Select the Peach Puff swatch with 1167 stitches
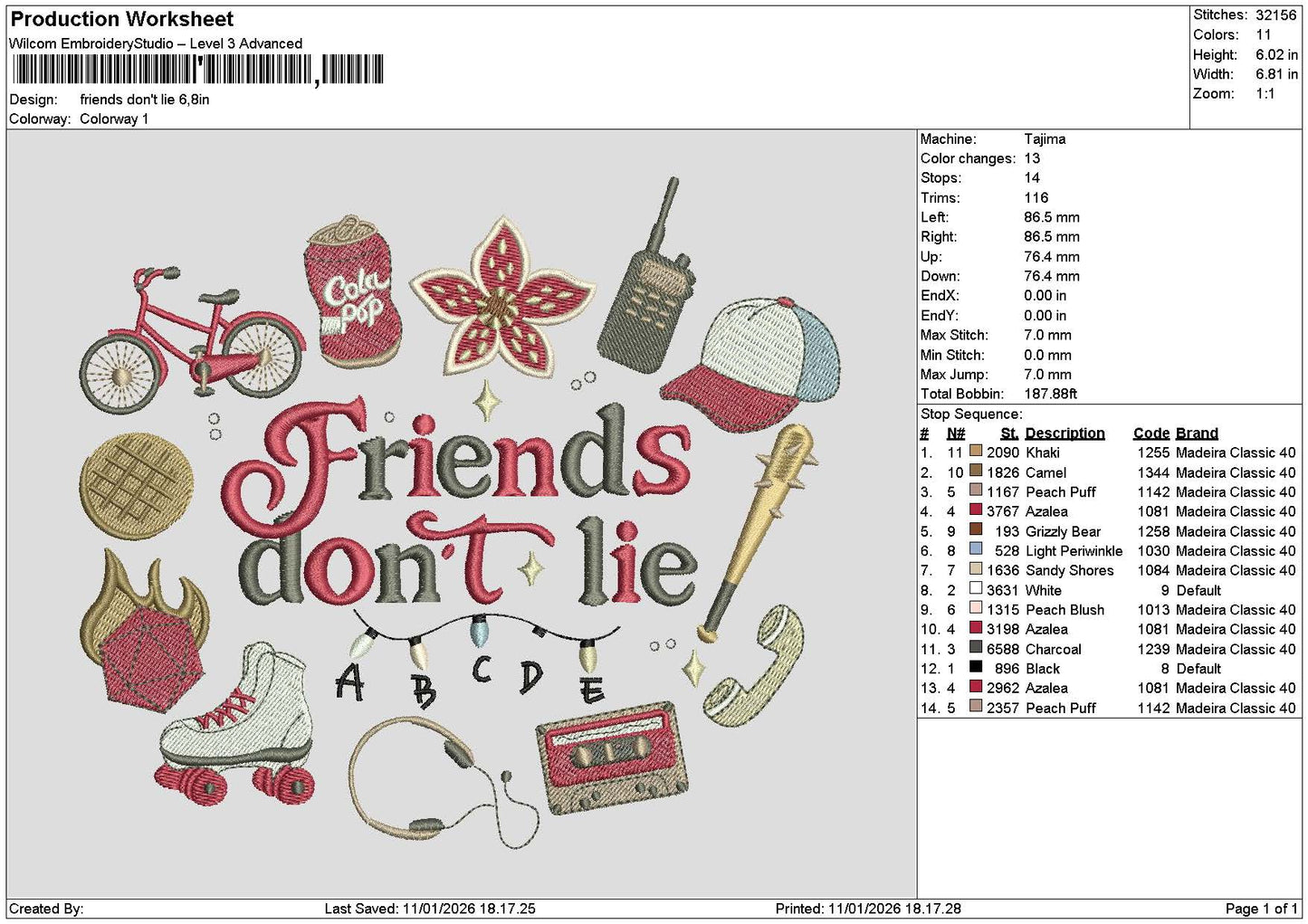The height and width of the screenshot is (924, 1308). coord(975,491)
